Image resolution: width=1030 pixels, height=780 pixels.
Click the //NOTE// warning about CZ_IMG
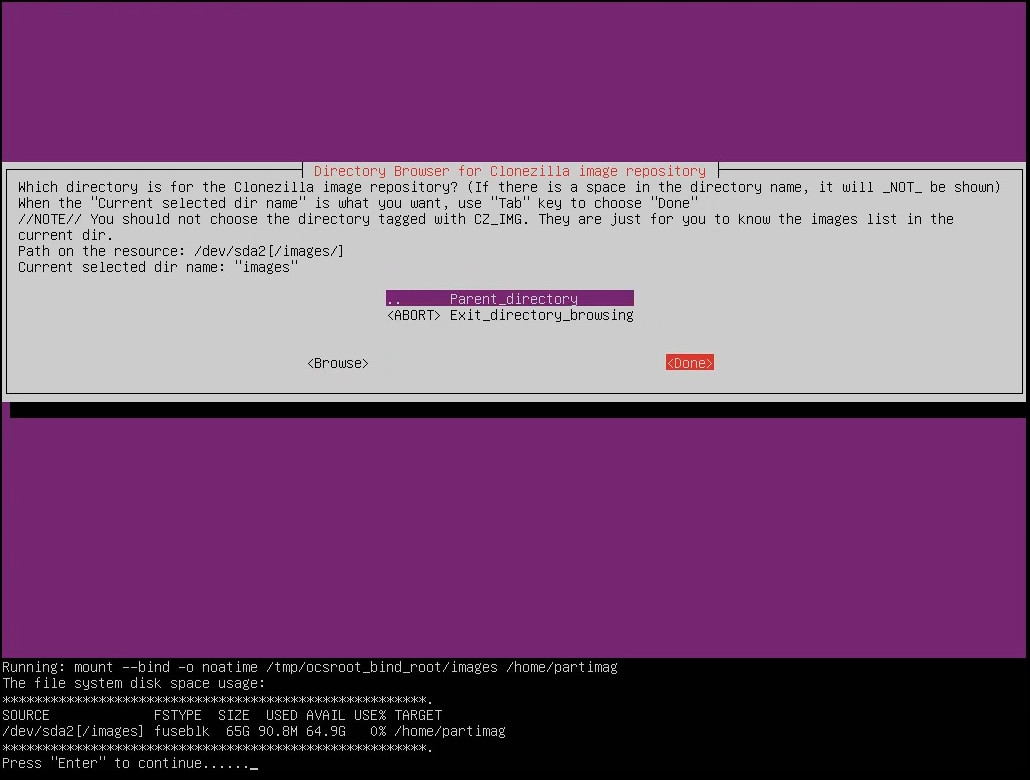485,219
